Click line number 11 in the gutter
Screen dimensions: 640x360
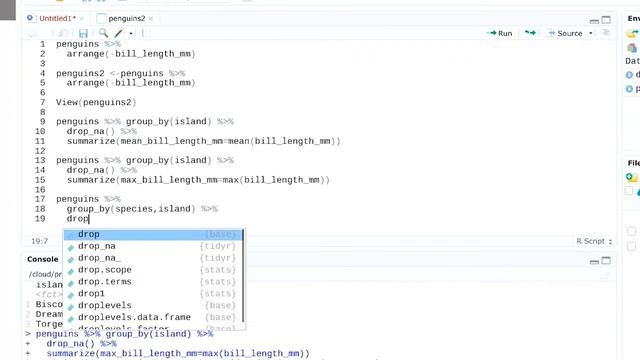point(40,141)
